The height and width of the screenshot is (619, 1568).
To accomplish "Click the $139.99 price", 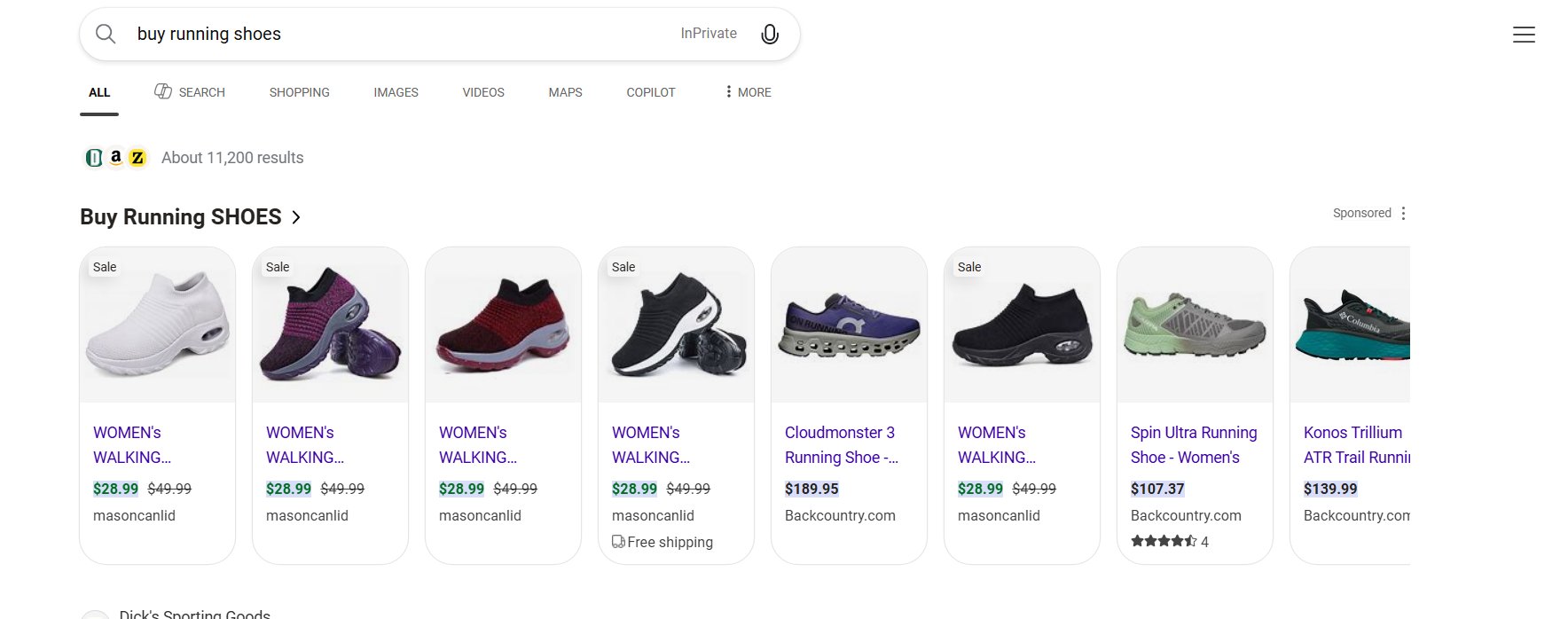I will coord(1330,489).
